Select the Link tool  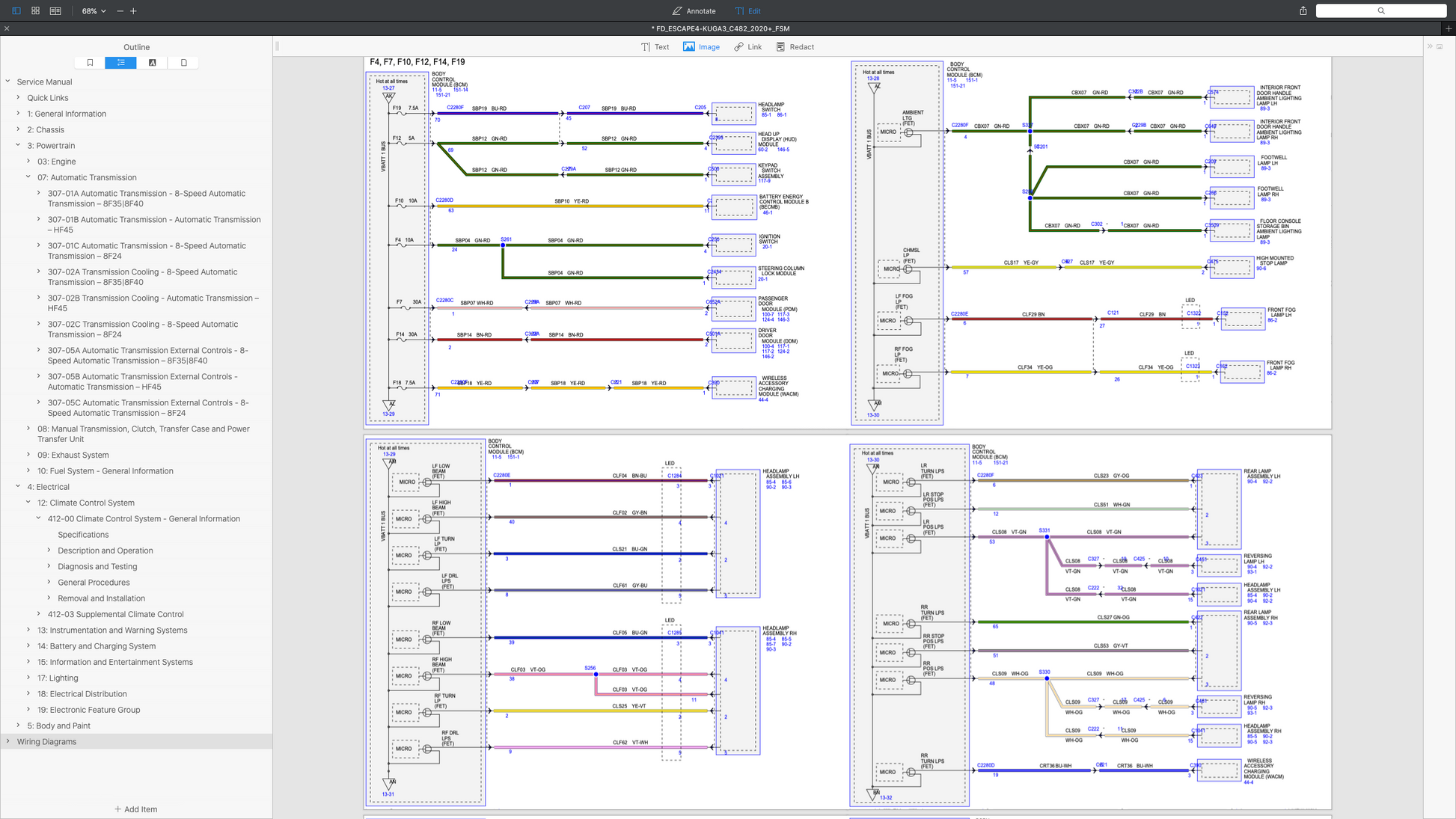tap(747, 47)
